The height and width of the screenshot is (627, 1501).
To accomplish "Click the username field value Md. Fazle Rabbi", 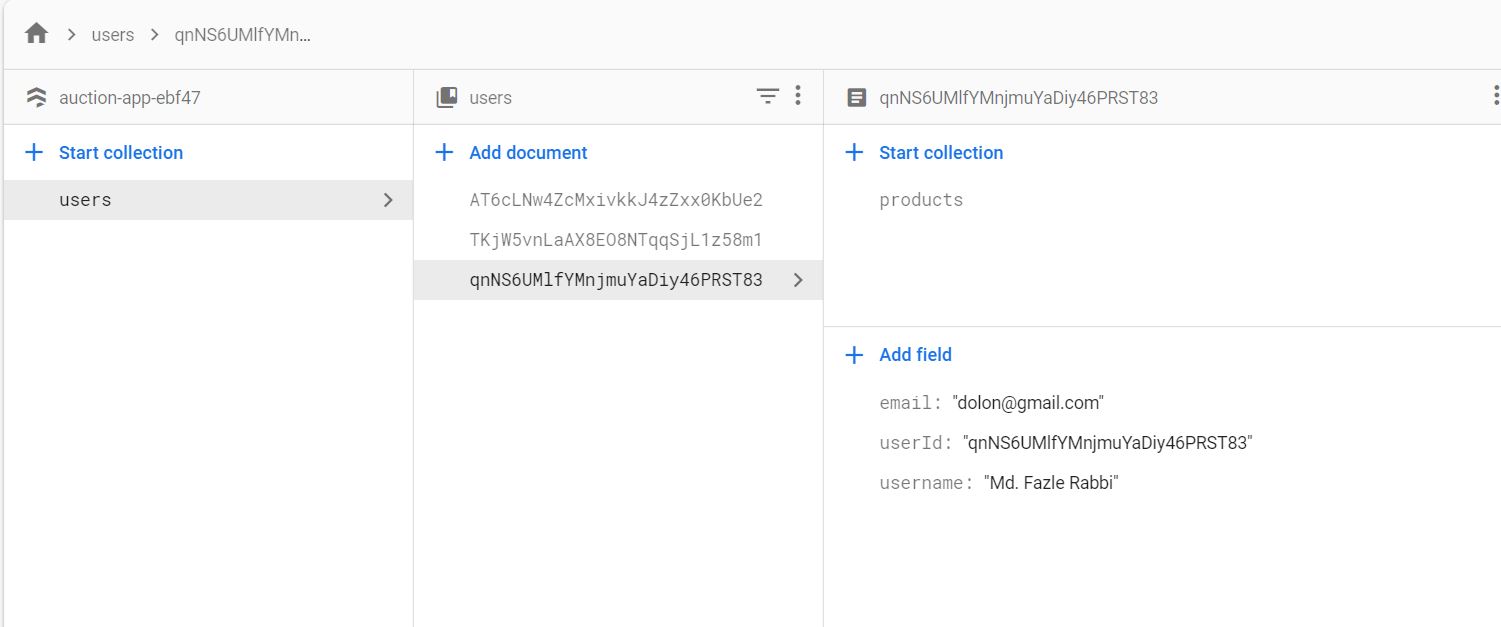I will pyautogui.click(x=1053, y=483).
